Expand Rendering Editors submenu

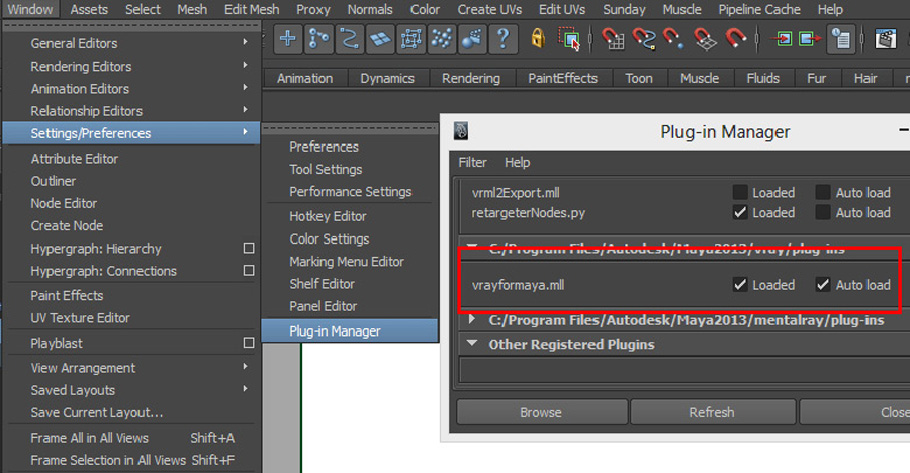click(245, 65)
